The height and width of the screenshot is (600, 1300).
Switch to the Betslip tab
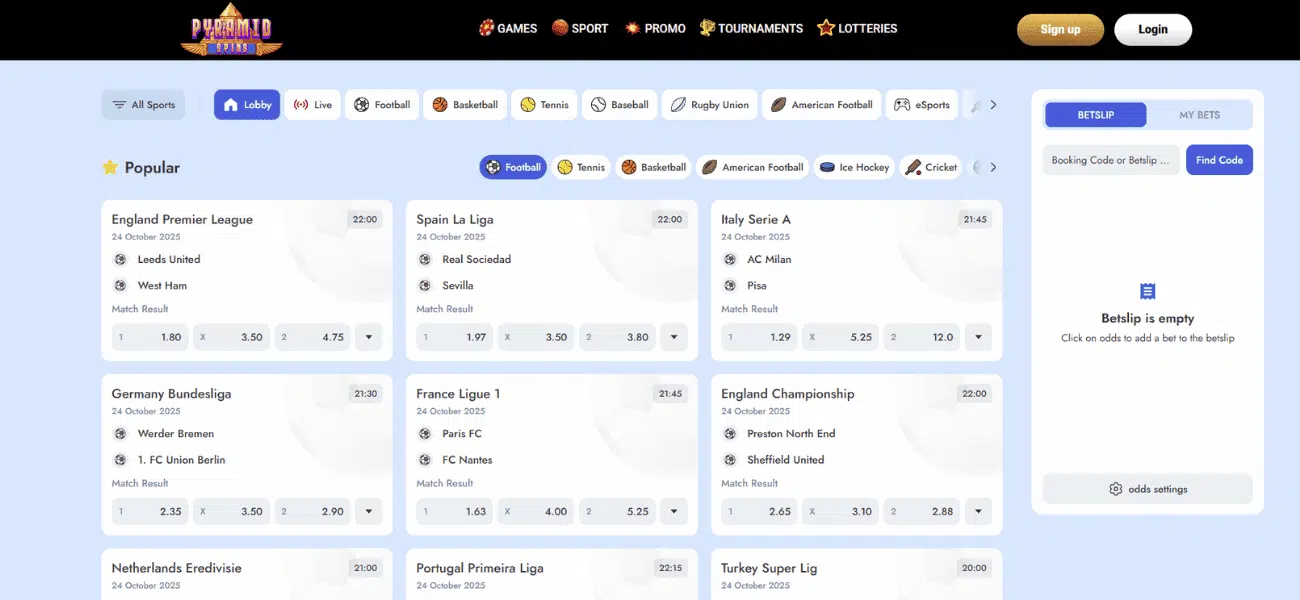(1096, 115)
